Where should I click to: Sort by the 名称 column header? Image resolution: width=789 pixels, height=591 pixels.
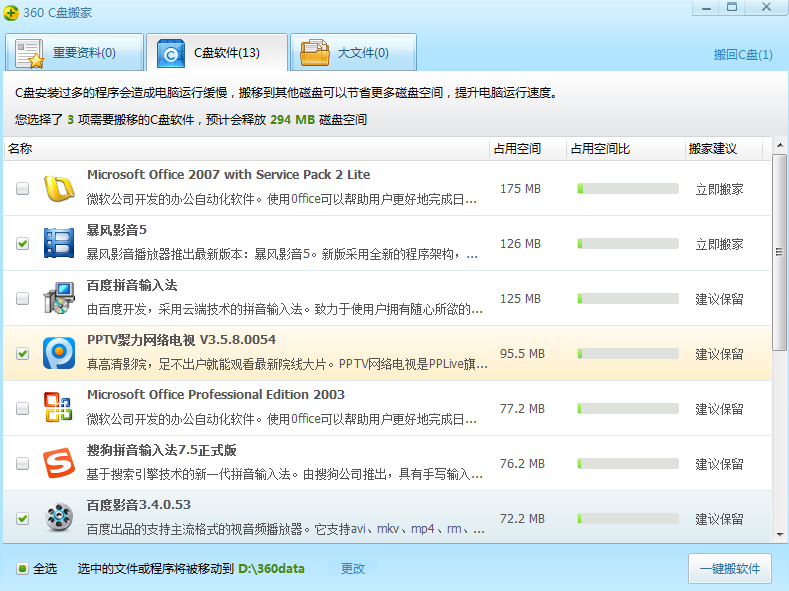(x=247, y=148)
